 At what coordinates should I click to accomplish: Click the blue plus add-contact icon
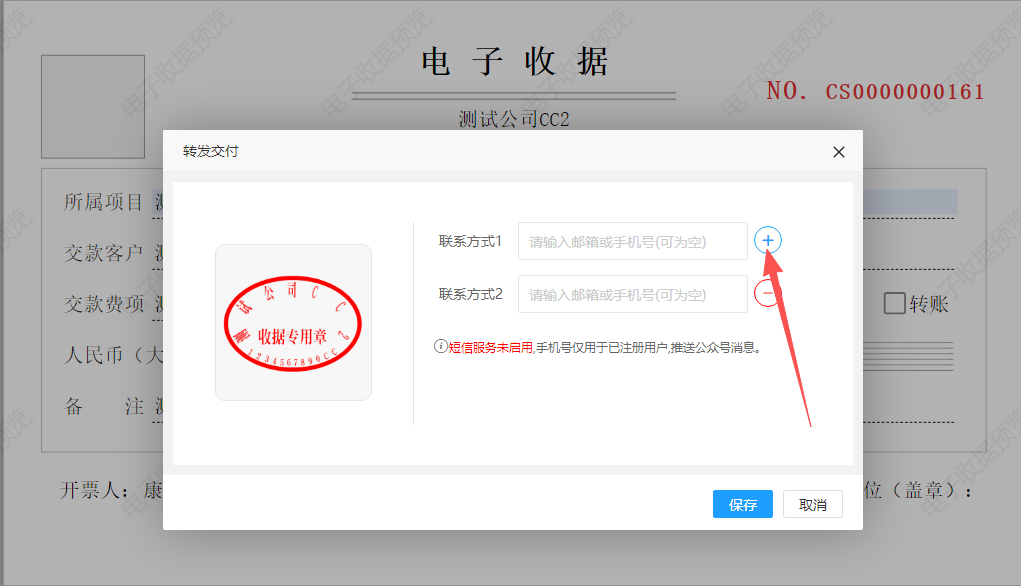coord(767,240)
